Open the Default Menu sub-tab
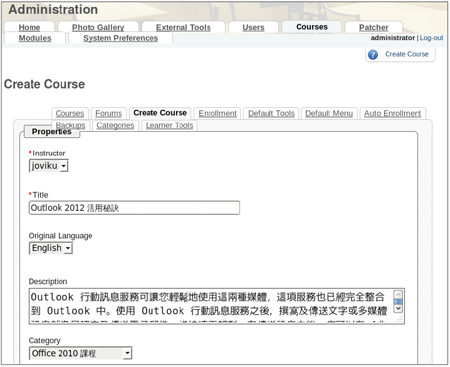Image resolution: width=450 pixels, height=367 pixels. 329,113
